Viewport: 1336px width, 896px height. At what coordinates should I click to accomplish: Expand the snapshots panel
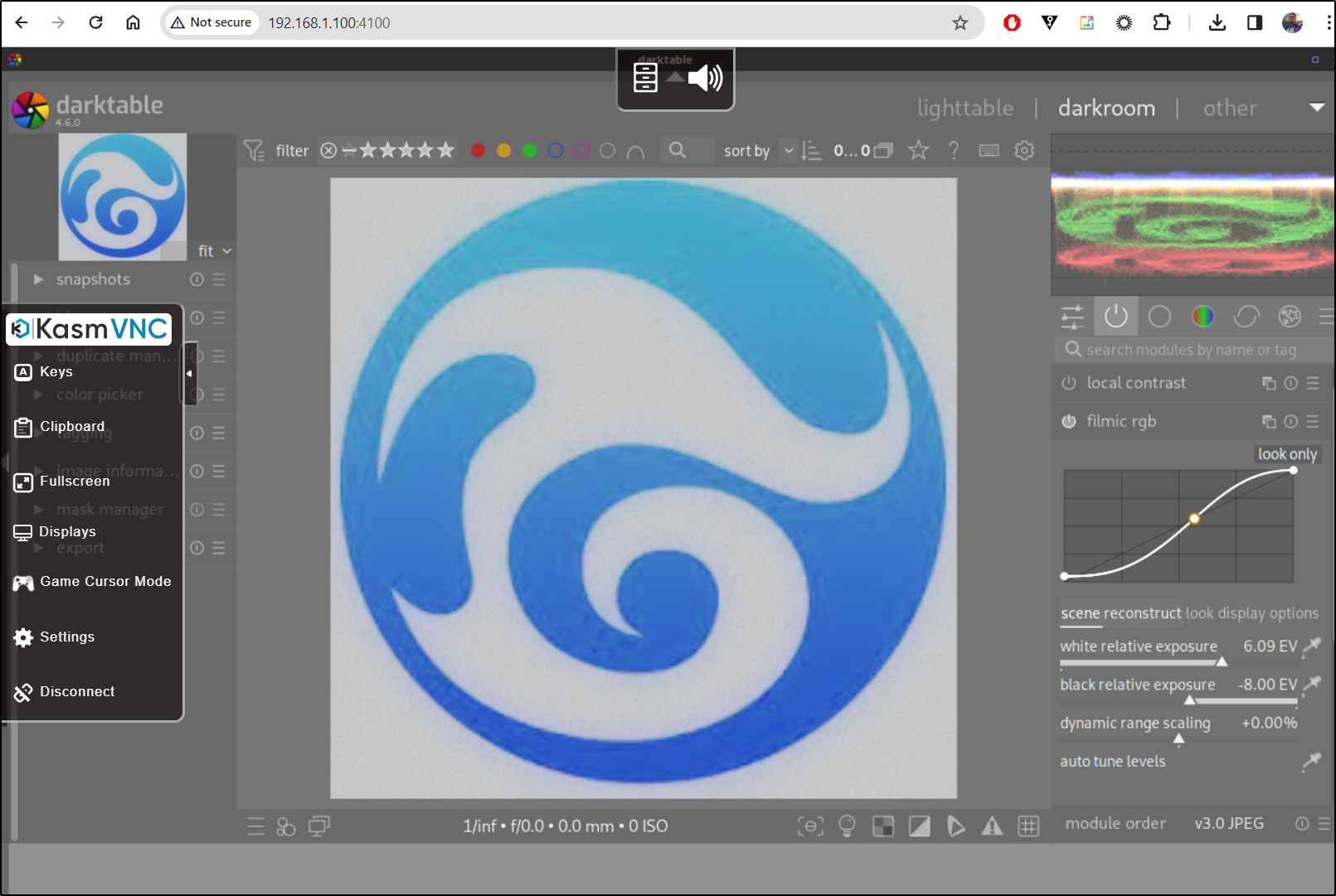[x=38, y=279]
